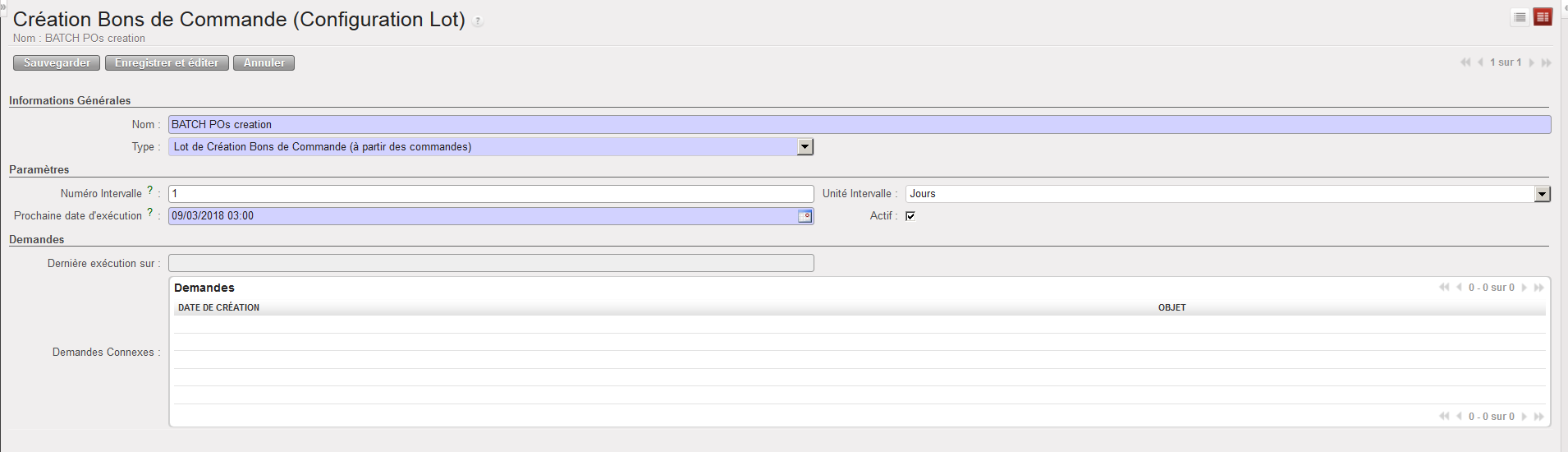Go to last record in top pager
The image size is (1568, 452).
pos(1547,62)
